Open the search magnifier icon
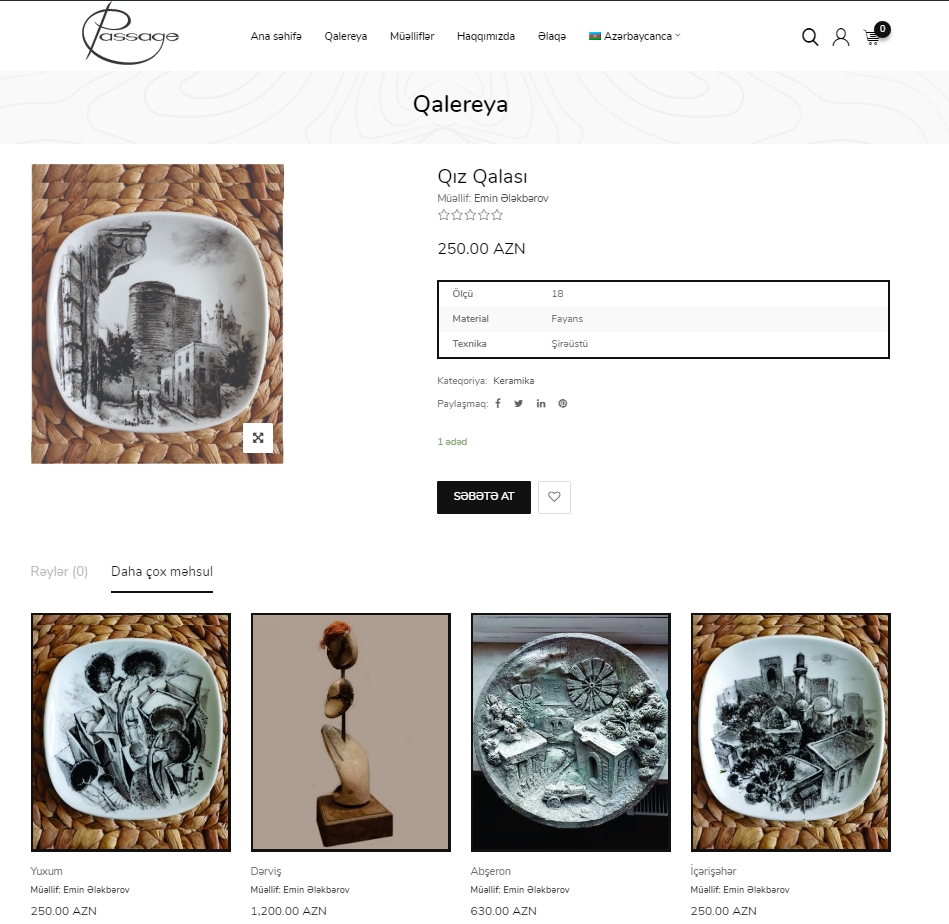Image resolution: width=949 pixels, height=924 pixels. (x=810, y=37)
